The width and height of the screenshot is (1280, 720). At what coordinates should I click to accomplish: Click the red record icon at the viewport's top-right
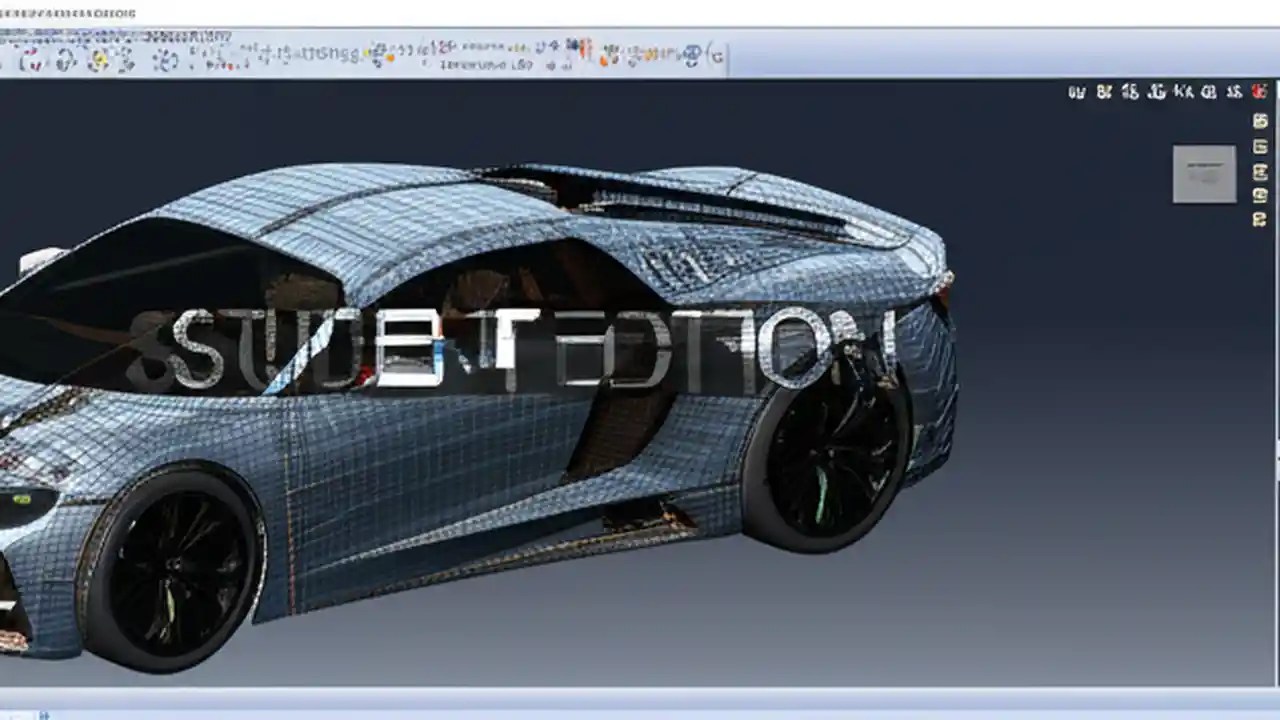pos(1258,91)
